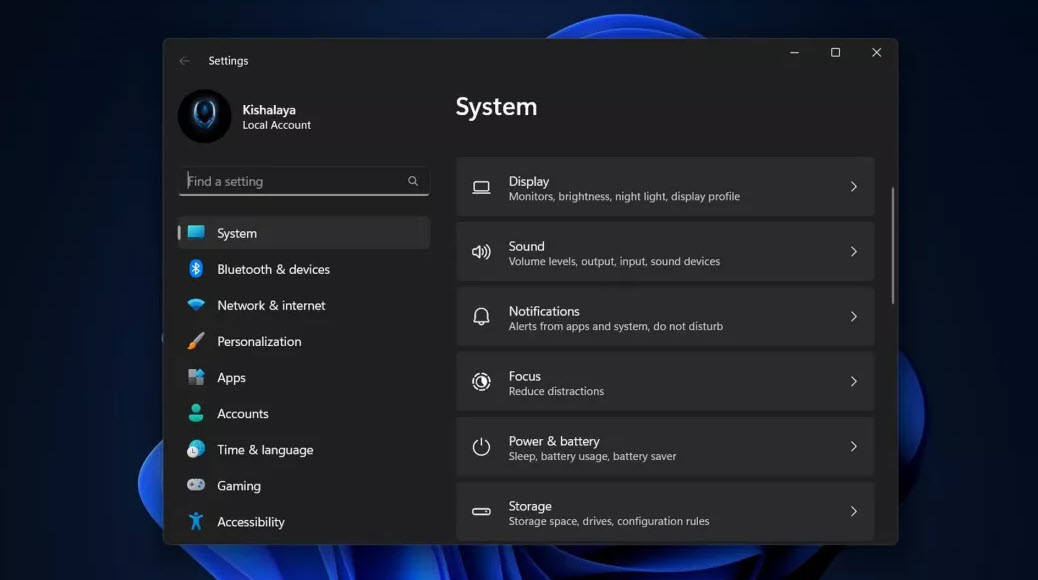Click the search magnifier icon
The width and height of the screenshot is (1038, 580).
click(x=413, y=181)
